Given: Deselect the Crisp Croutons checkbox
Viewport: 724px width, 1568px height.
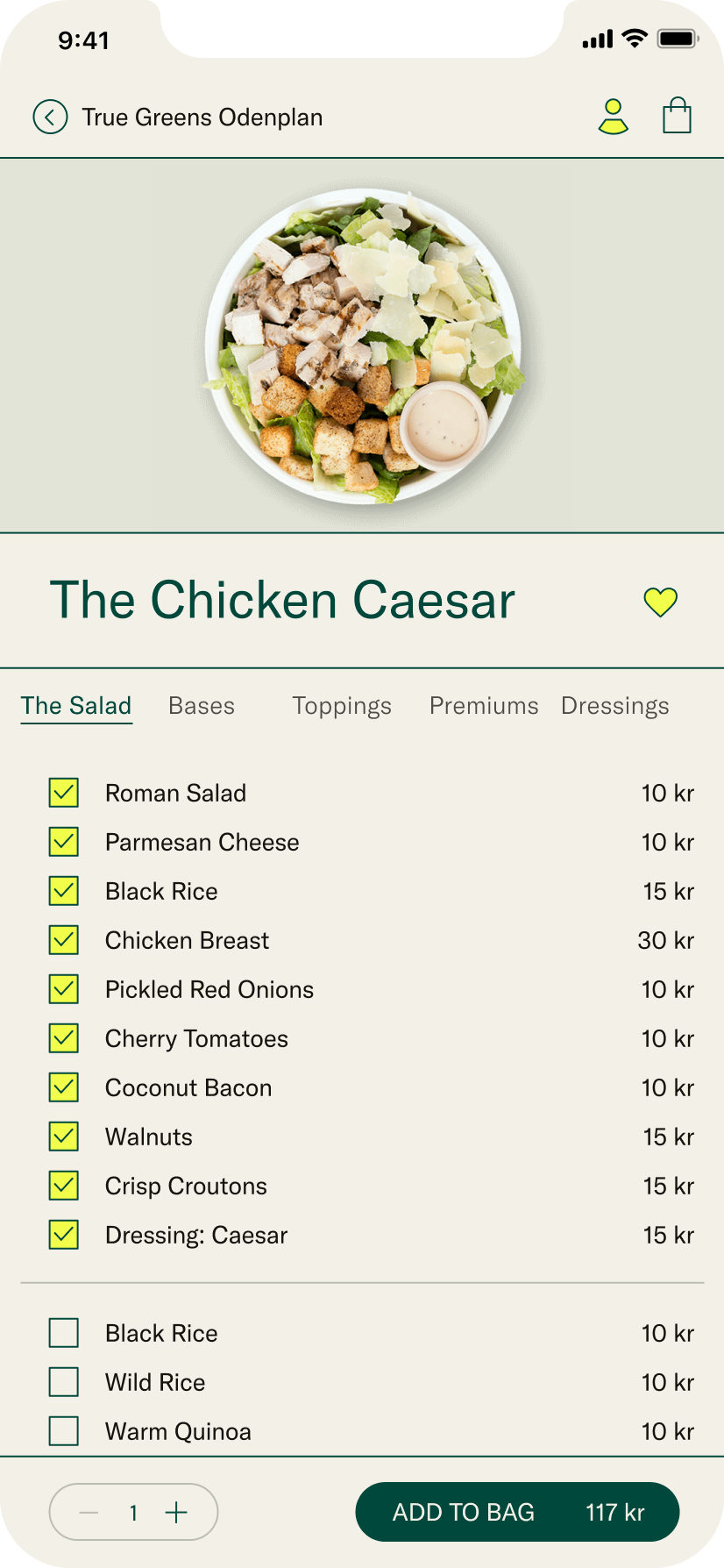Looking at the screenshot, I should tap(64, 1186).
